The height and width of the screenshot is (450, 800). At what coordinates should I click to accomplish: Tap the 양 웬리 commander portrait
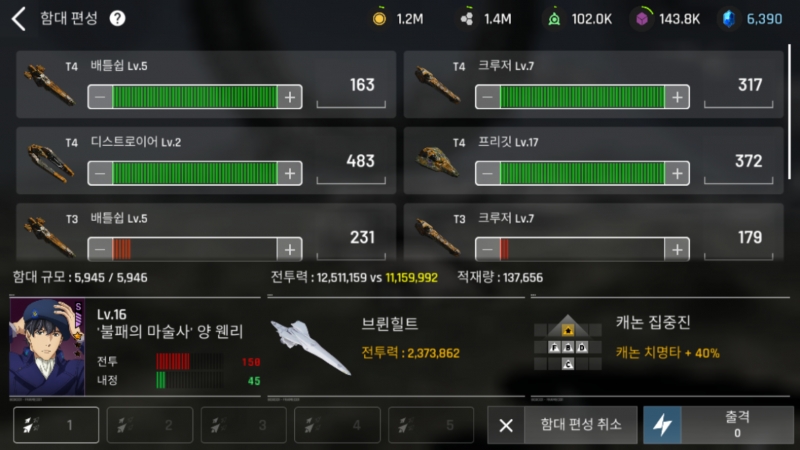47,347
